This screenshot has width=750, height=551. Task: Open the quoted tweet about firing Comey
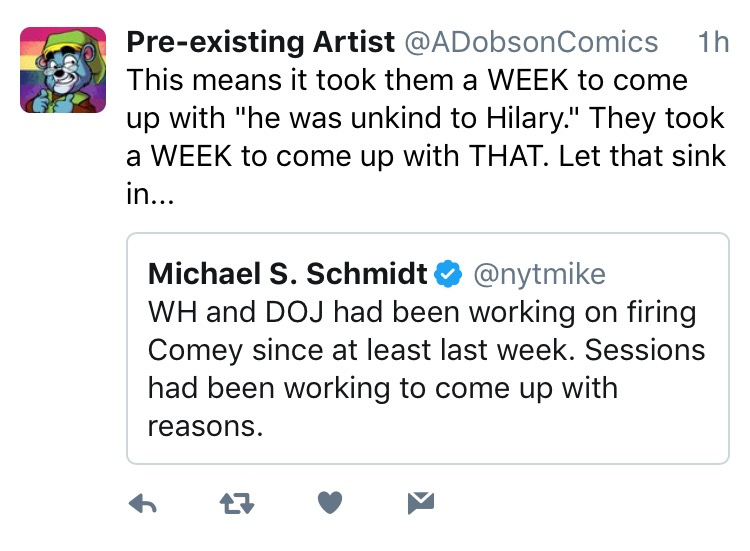(x=428, y=348)
